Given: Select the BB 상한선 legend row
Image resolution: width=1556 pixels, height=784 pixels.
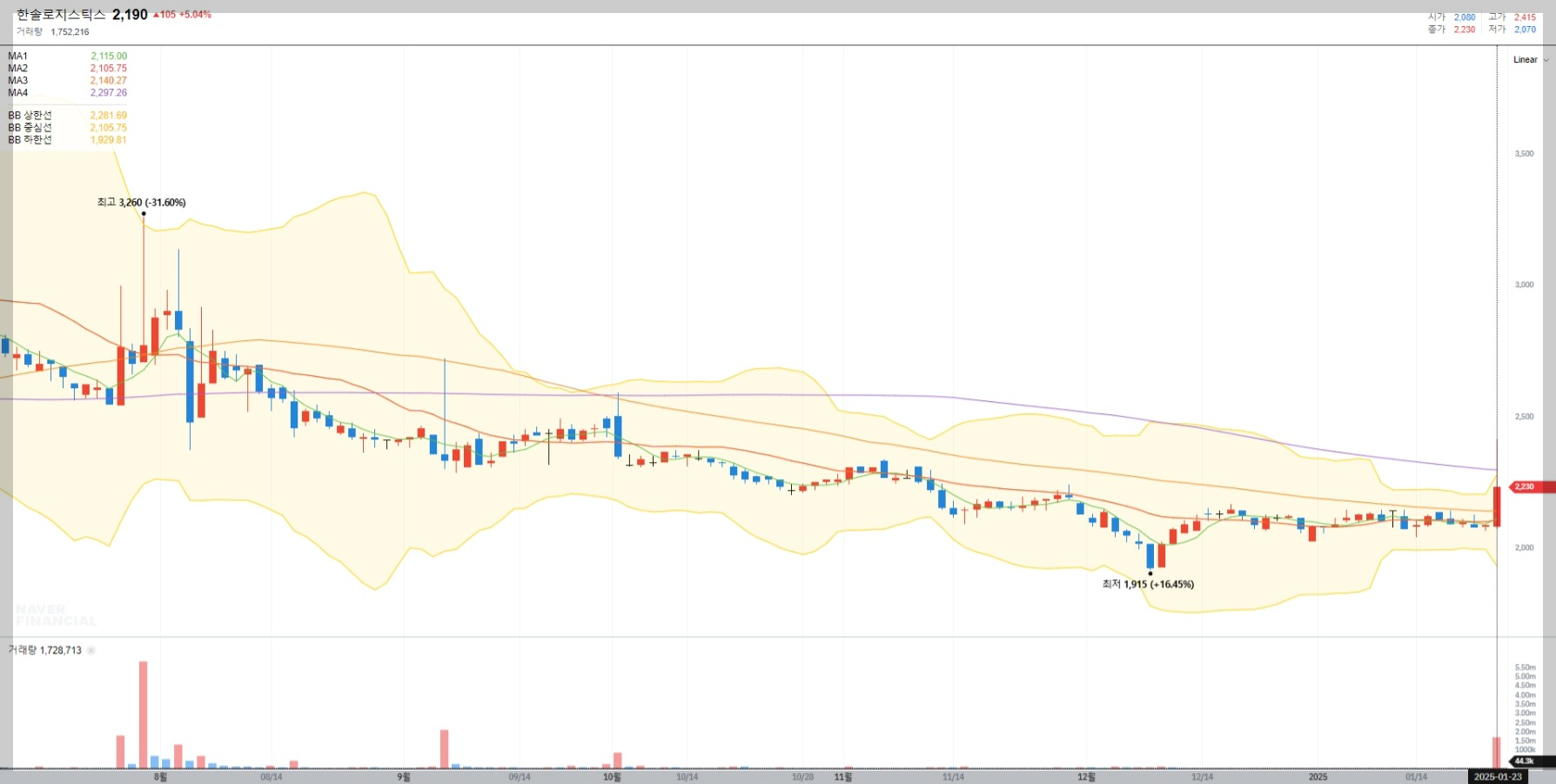Looking at the screenshot, I should click(x=67, y=115).
